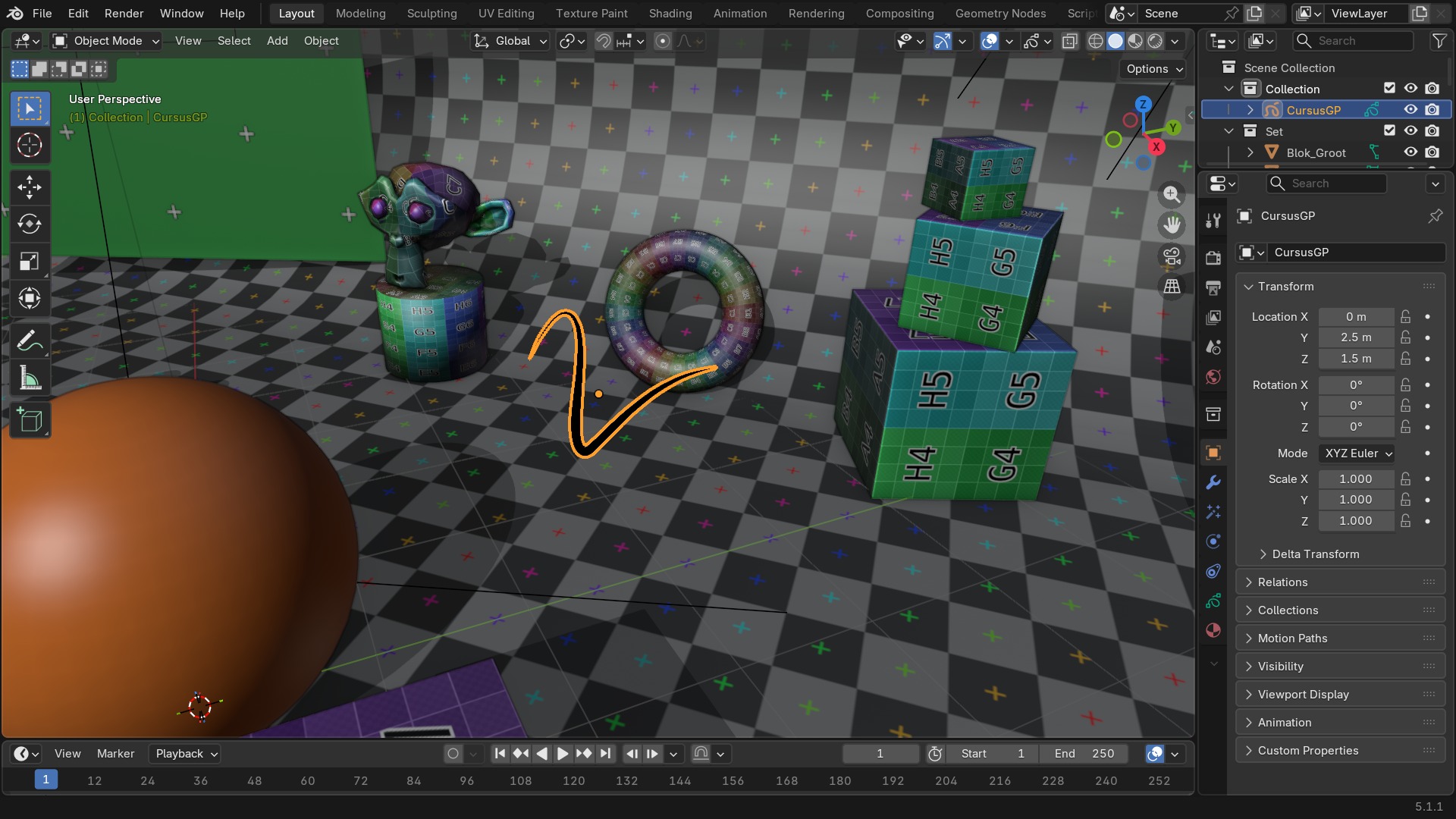Toggle lock on Location X
The image size is (1456, 819).
(1405, 316)
